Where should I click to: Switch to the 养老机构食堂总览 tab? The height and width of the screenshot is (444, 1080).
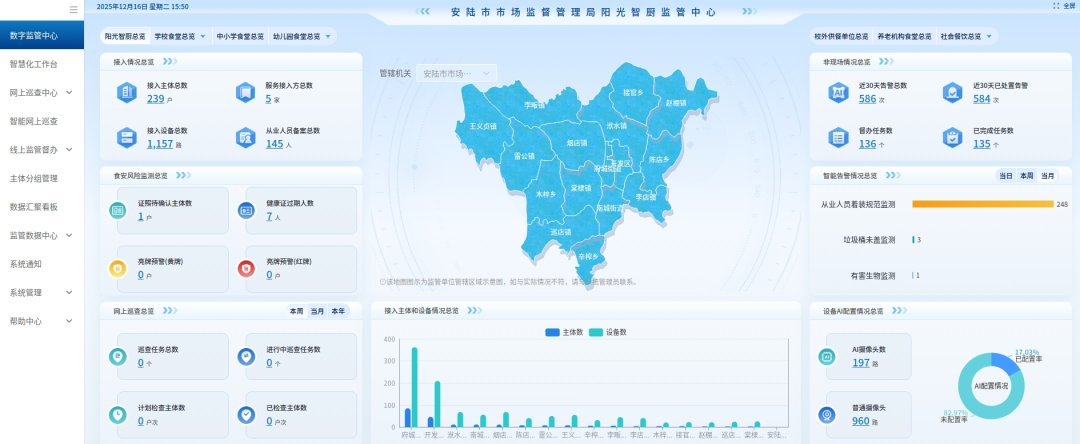901,36
